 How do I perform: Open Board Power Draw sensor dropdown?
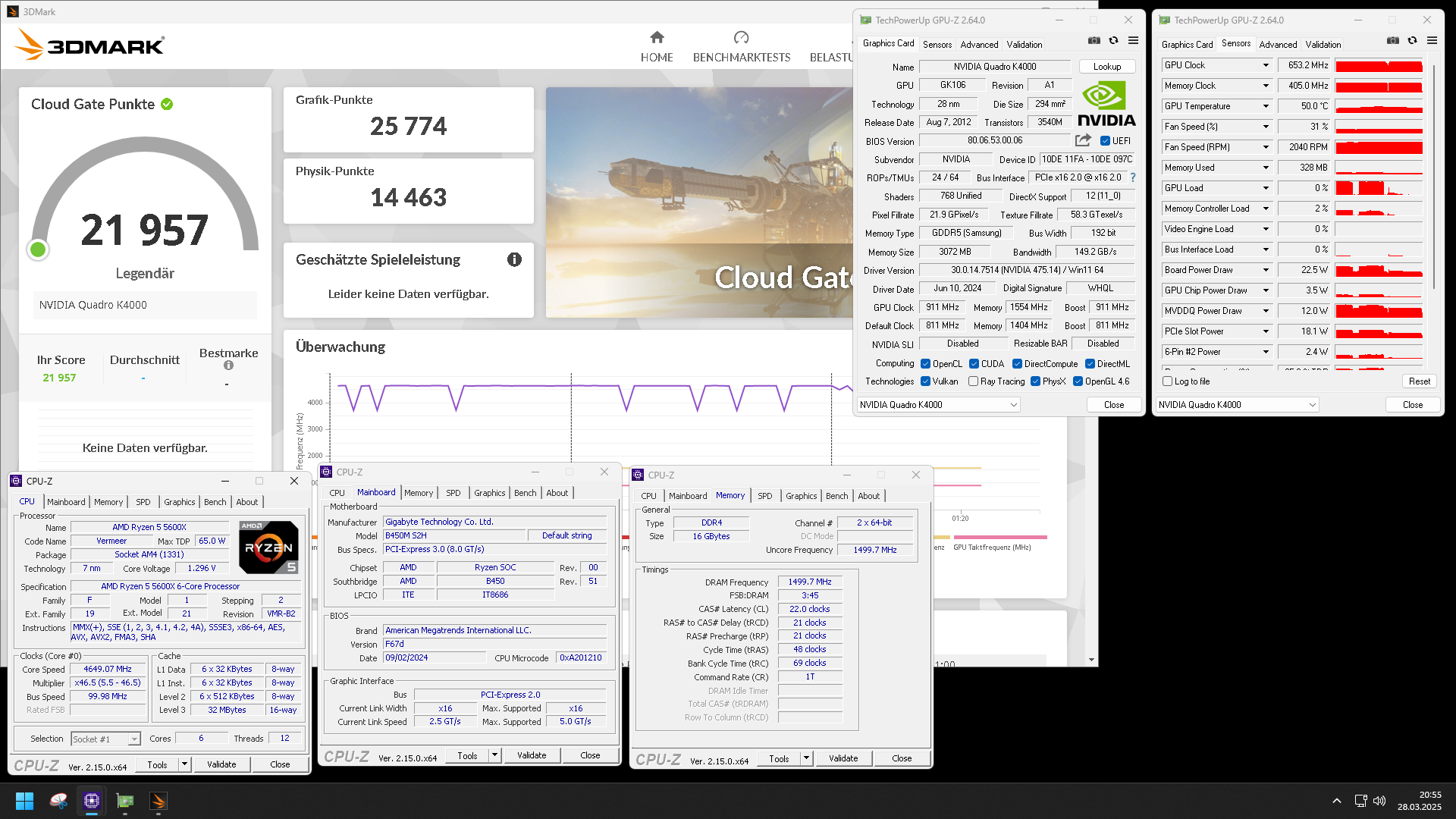[1266, 270]
